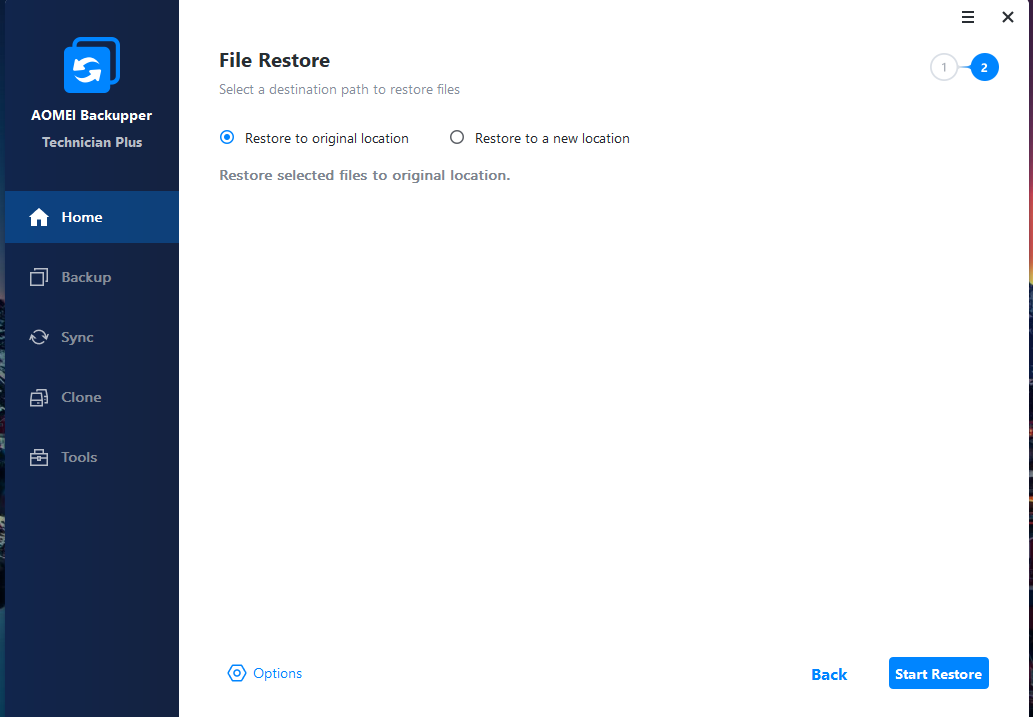Click the Sync circular arrows icon
The width and height of the screenshot is (1033, 717).
click(39, 338)
